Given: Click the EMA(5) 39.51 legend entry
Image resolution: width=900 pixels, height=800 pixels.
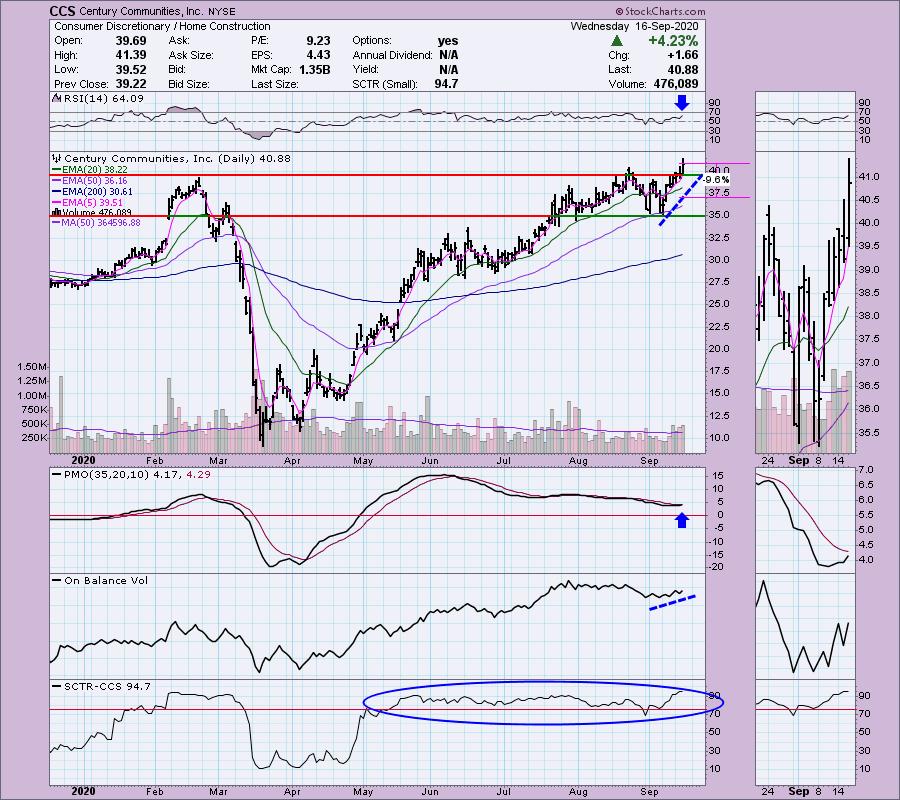Looking at the screenshot, I should pyautogui.click(x=87, y=203).
